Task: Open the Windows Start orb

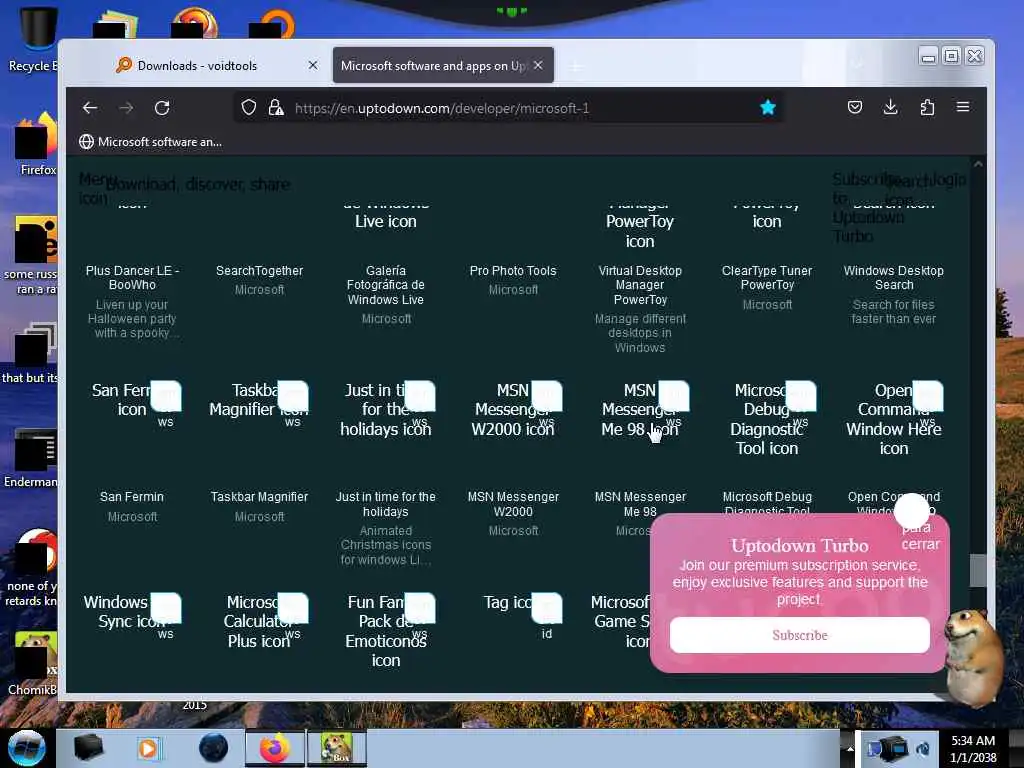Action: [x=26, y=748]
